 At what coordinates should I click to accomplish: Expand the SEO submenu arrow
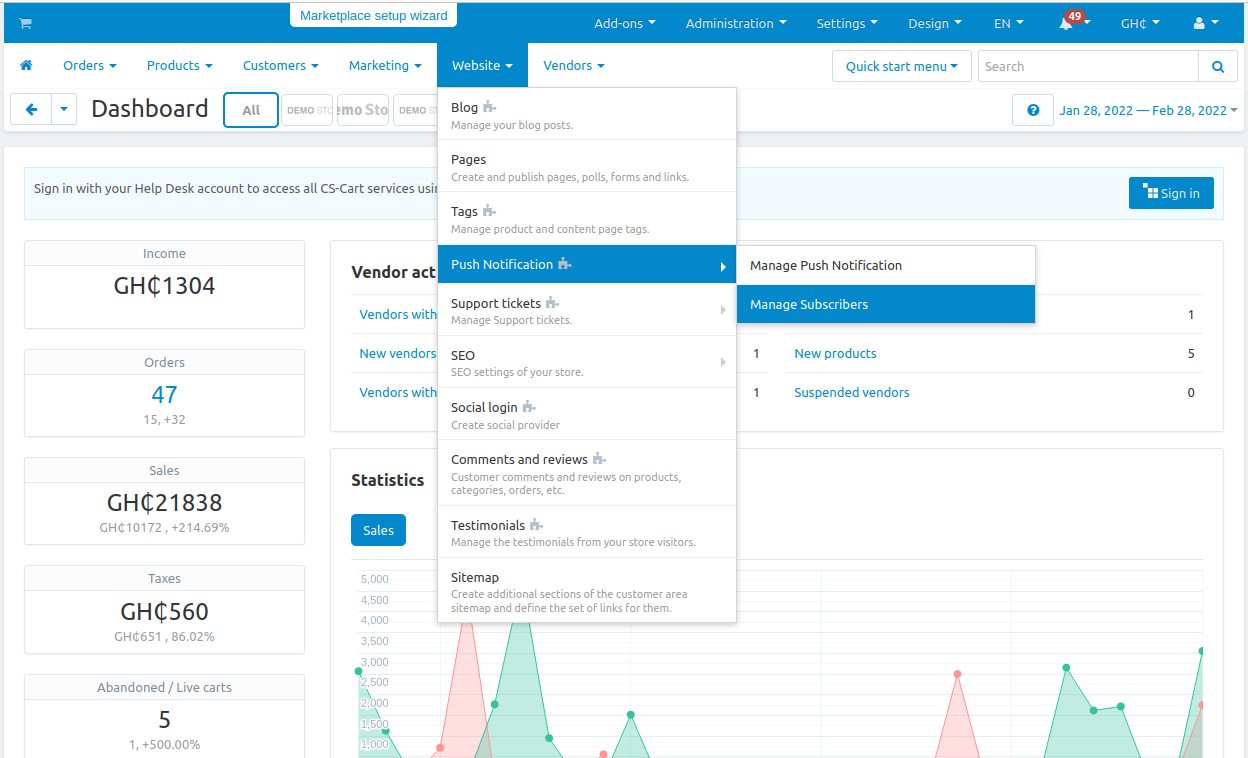point(722,362)
